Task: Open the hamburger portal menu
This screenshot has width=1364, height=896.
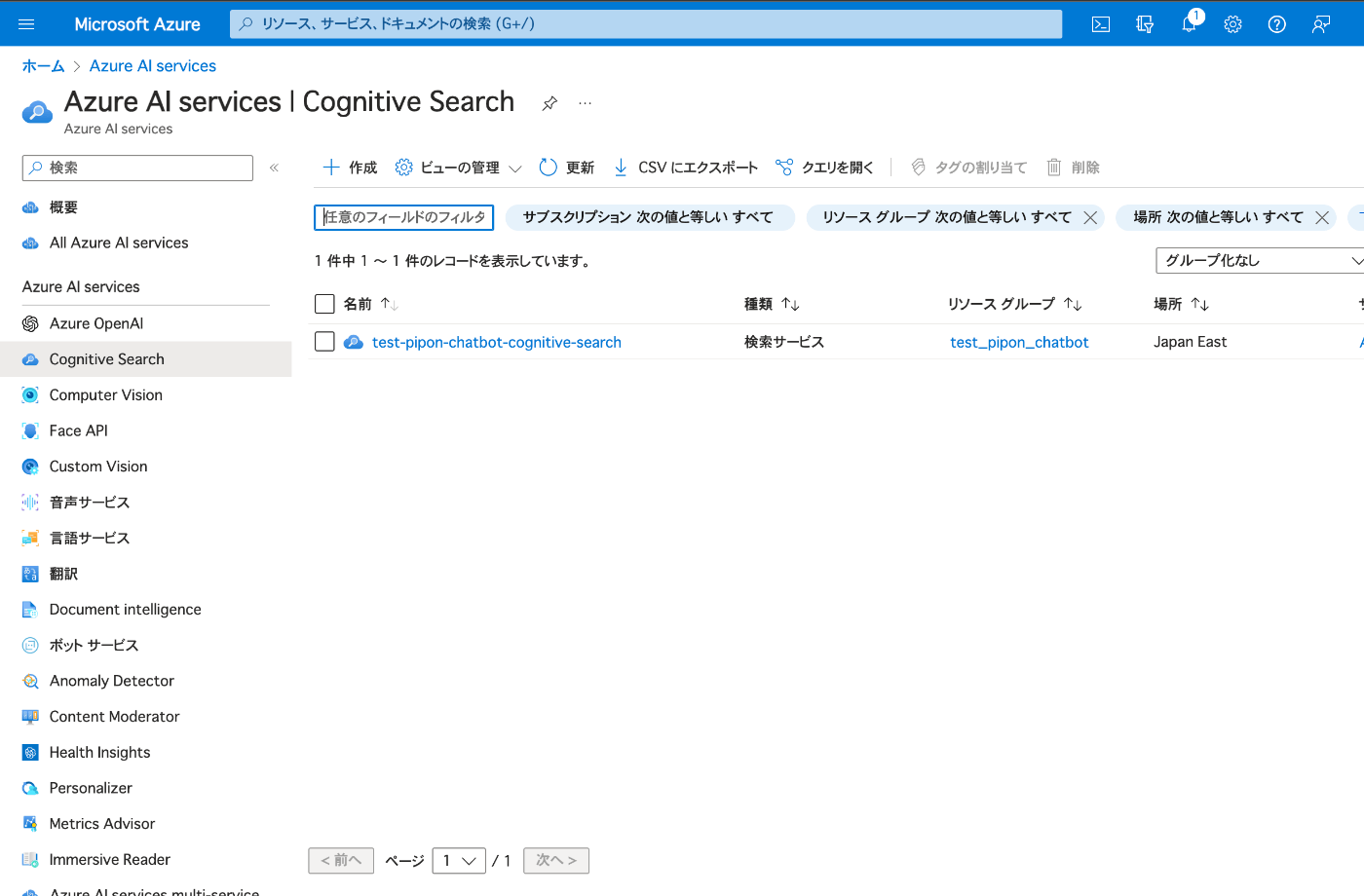Action: tap(26, 24)
